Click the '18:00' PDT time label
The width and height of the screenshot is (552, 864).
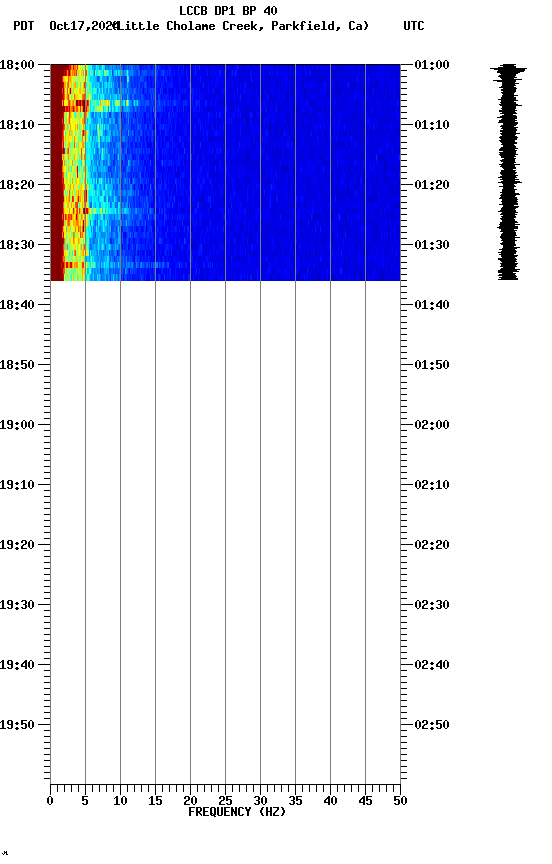pyautogui.click(x=17, y=65)
